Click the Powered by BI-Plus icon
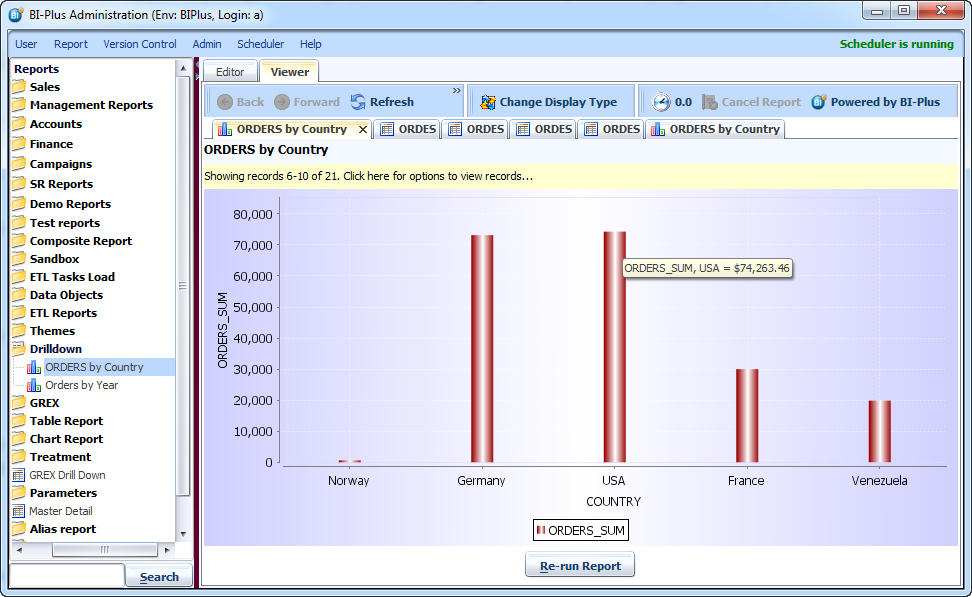The width and height of the screenshot is (972, 597). coord(819,102)
